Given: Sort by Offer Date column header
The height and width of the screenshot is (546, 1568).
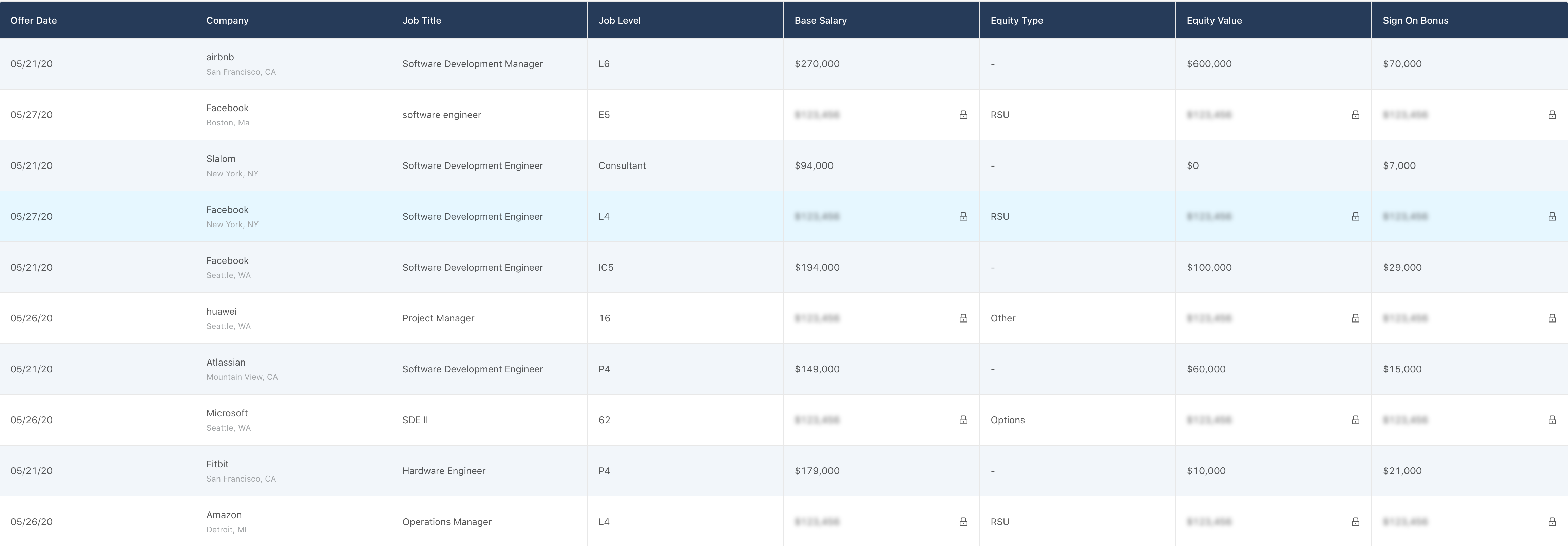Looking at the screenshot, I should coord(34,20).
